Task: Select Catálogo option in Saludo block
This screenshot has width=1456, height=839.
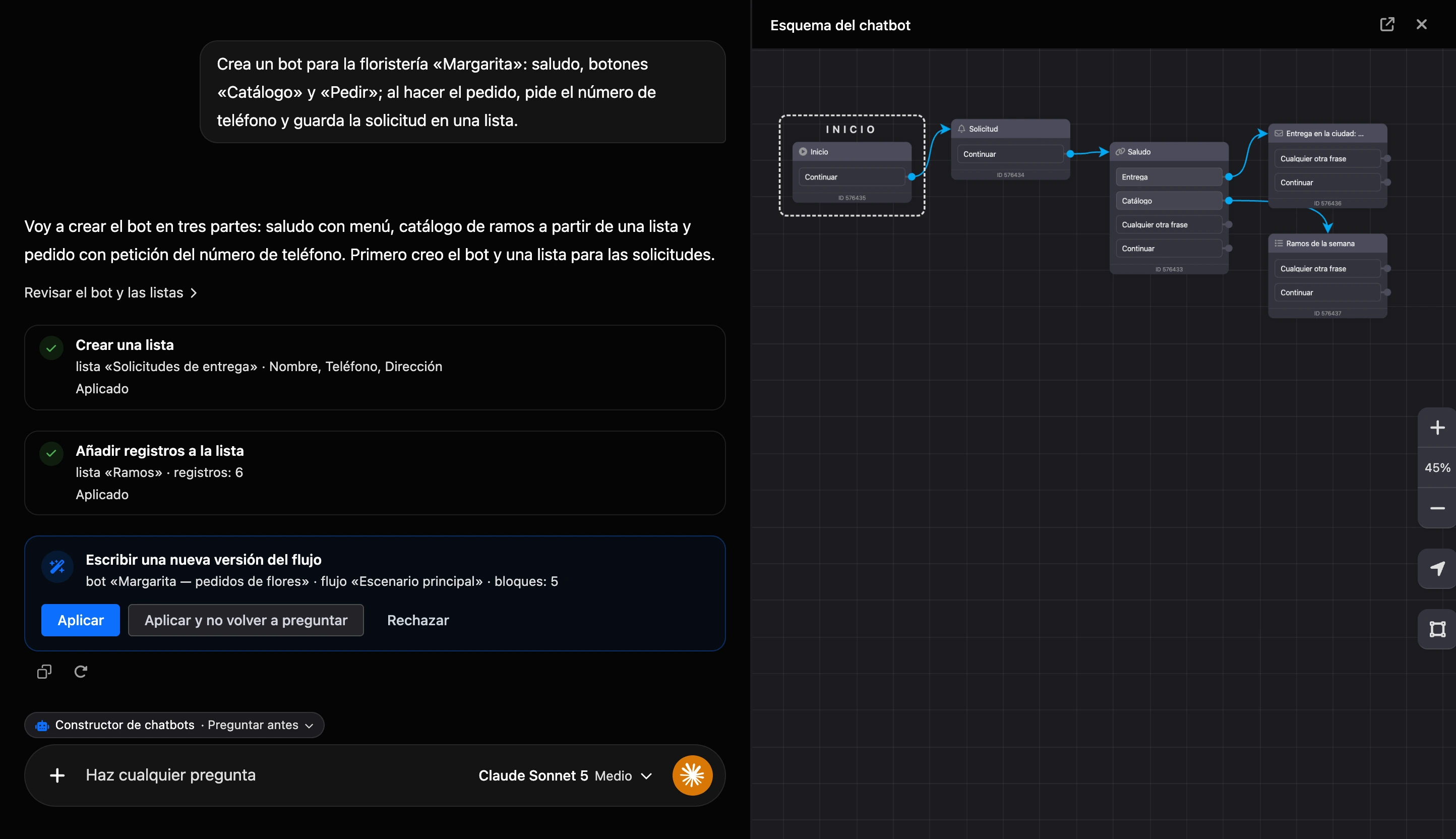Action: [1169, 201]
